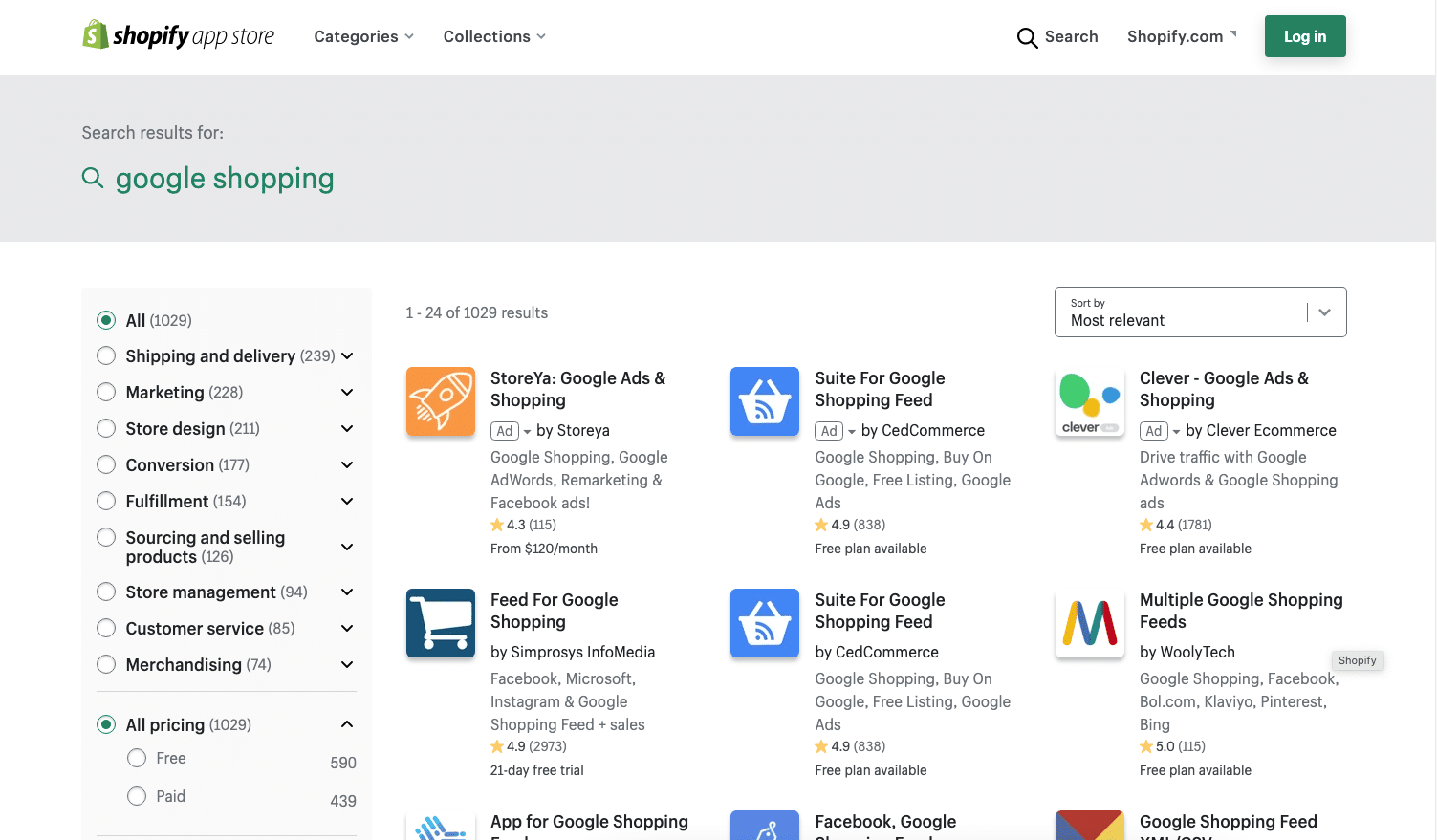The width and height of the screenshot is (1437, 840).
Task: Select Sourcing and selling products radio
Action: pyautogui.click(x=106, y=537)
